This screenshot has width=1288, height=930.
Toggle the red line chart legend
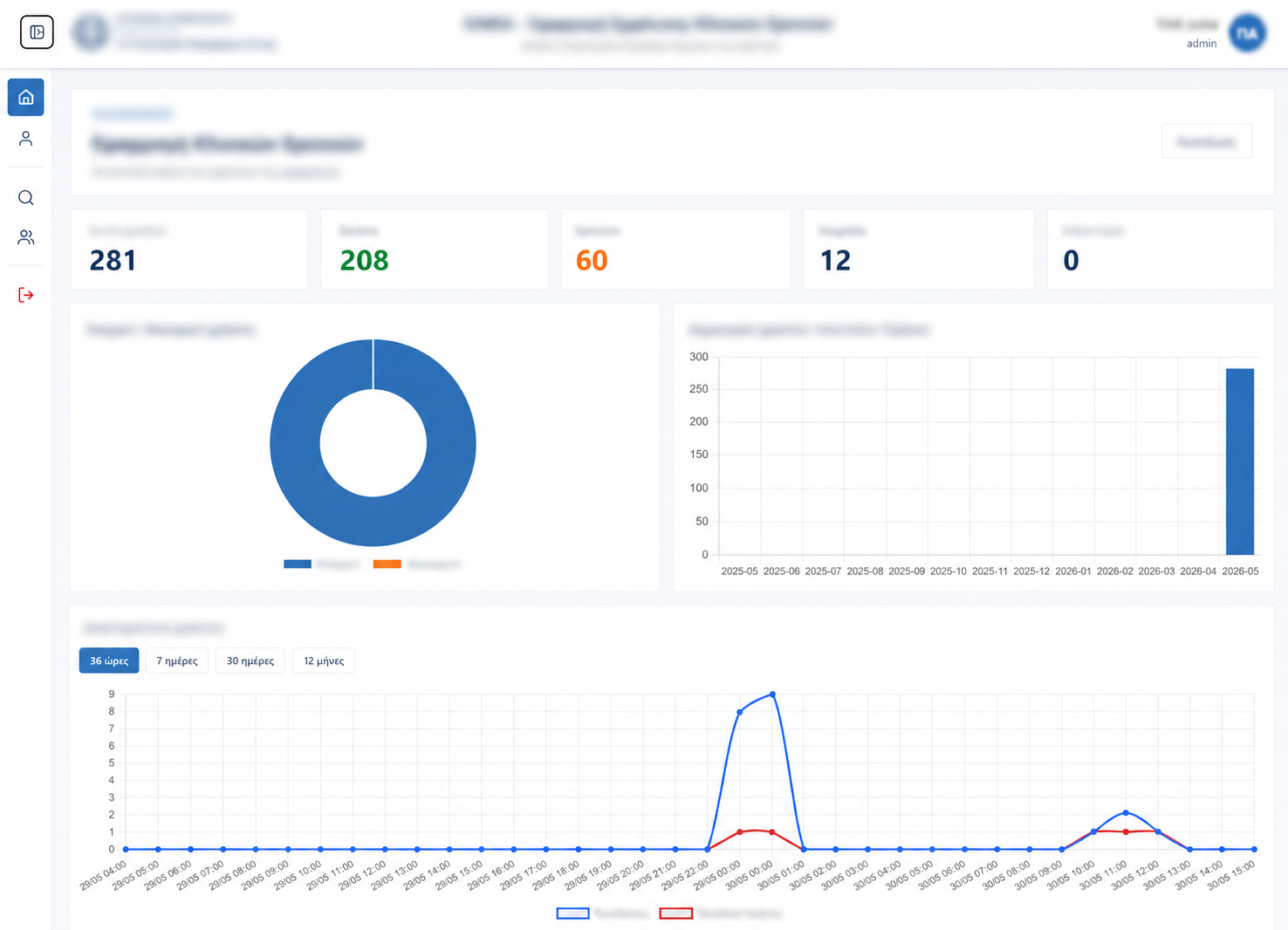pyautogui.click(x=676, y=913)
